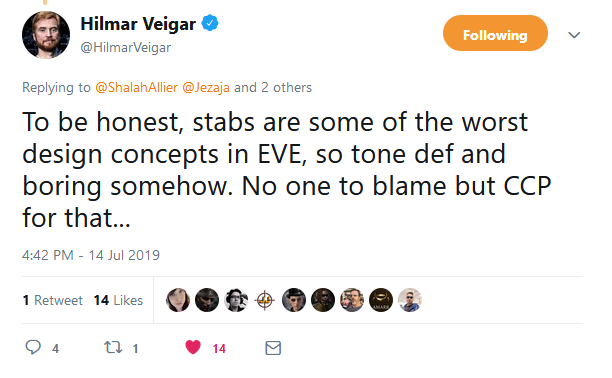The image size is (612, 378).
Task: Click the first liker avatar with pink hair
Action: point(178,300)
